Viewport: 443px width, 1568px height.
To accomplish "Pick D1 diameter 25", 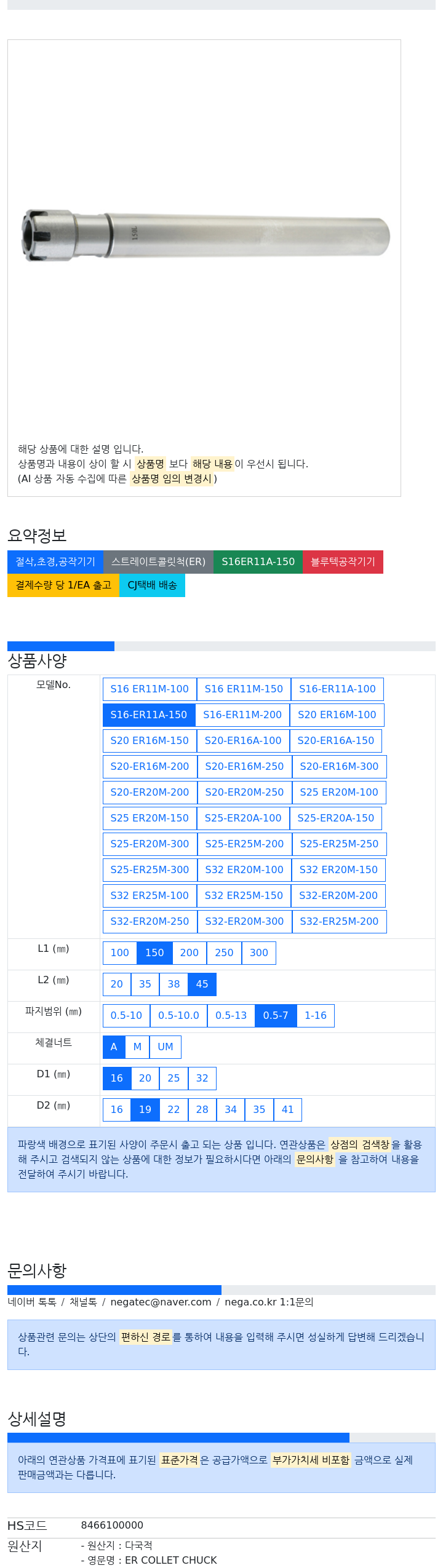I will pos(174,1078).
